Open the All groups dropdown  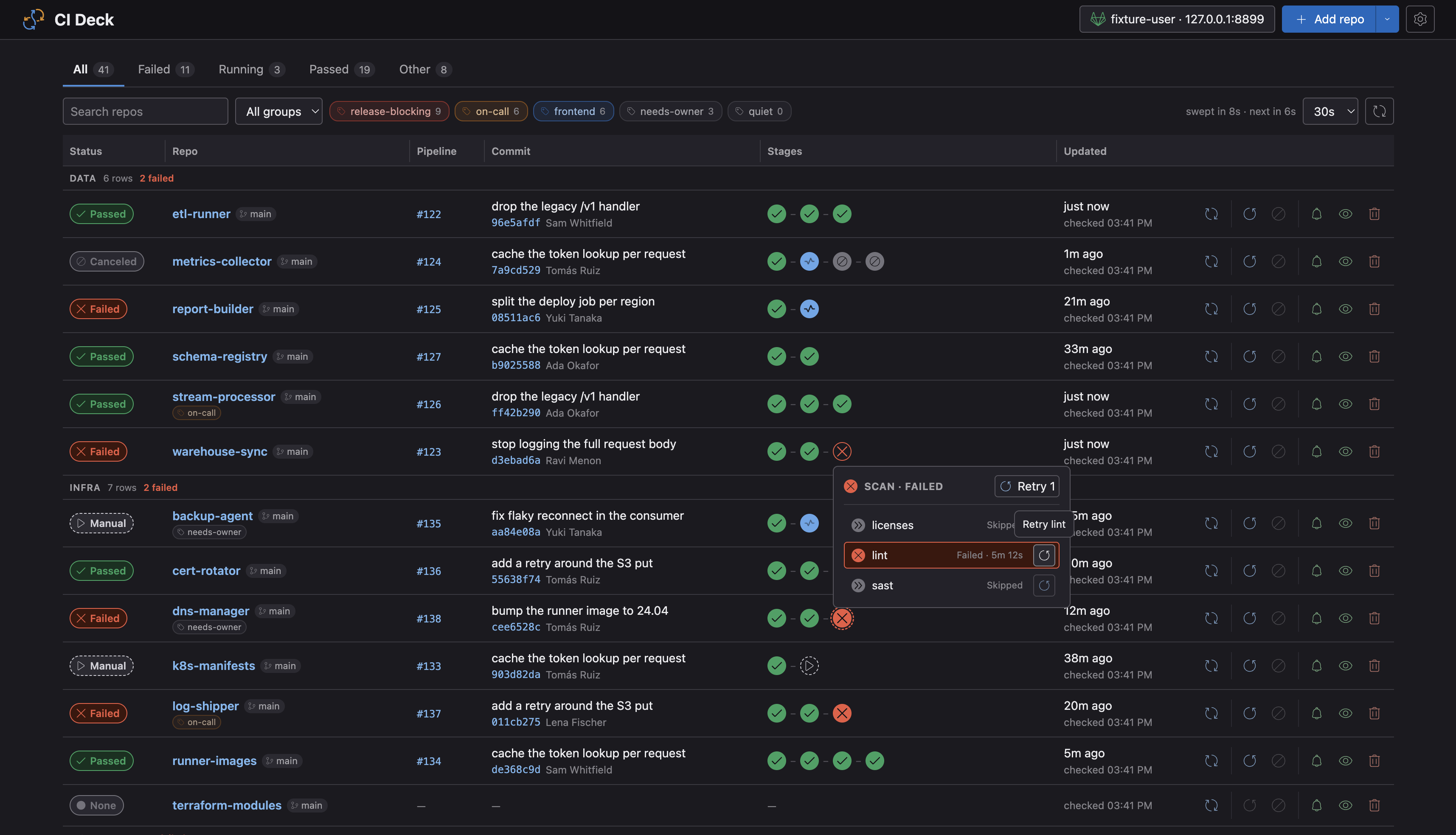pos(279,111)
